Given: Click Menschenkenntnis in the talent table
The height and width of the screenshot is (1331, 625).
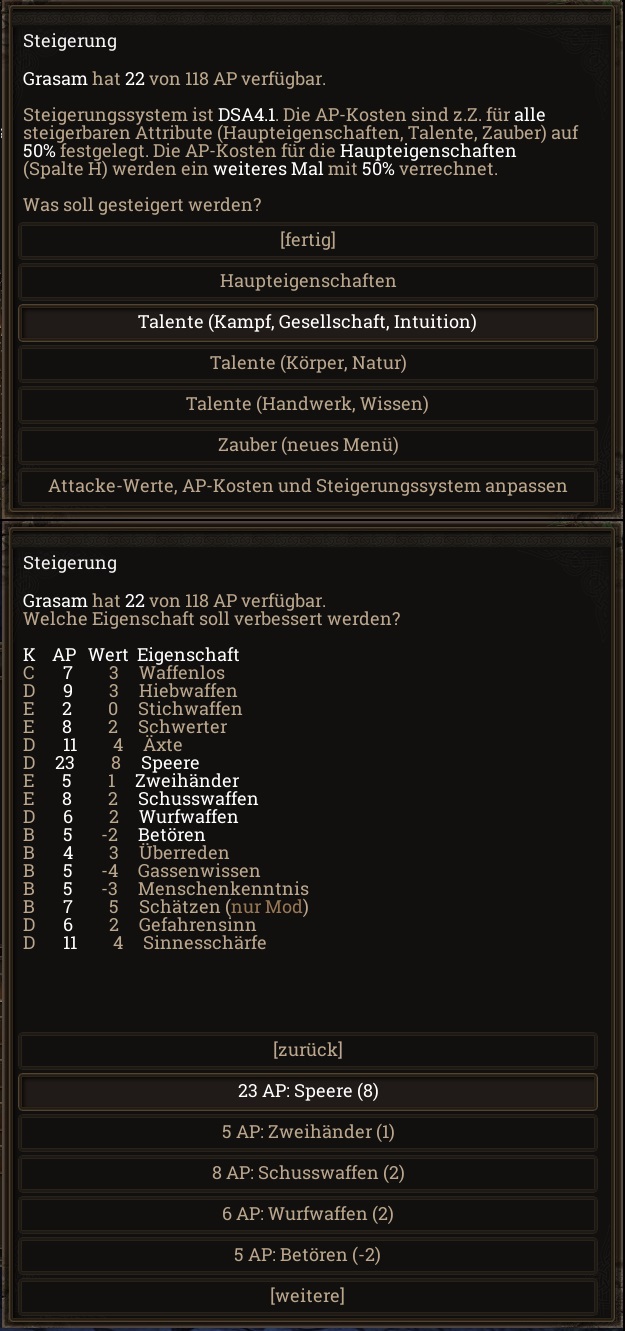Looking at the screenshot, I should pyautogui.click(x=223, y=889).
